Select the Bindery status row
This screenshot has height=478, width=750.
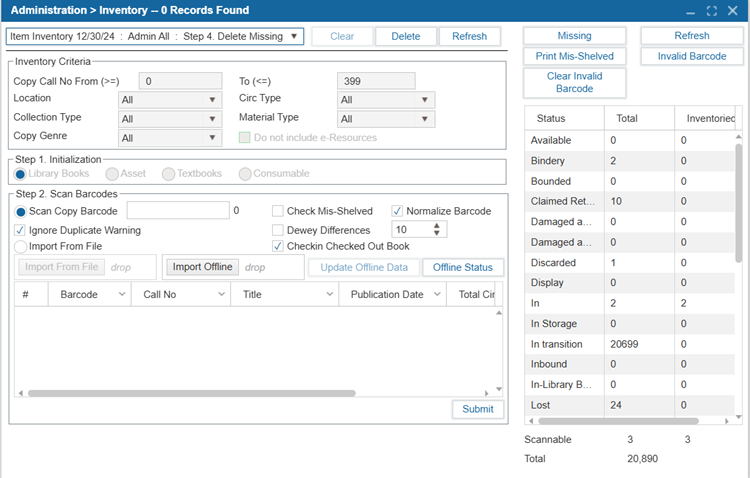[629, 161]
